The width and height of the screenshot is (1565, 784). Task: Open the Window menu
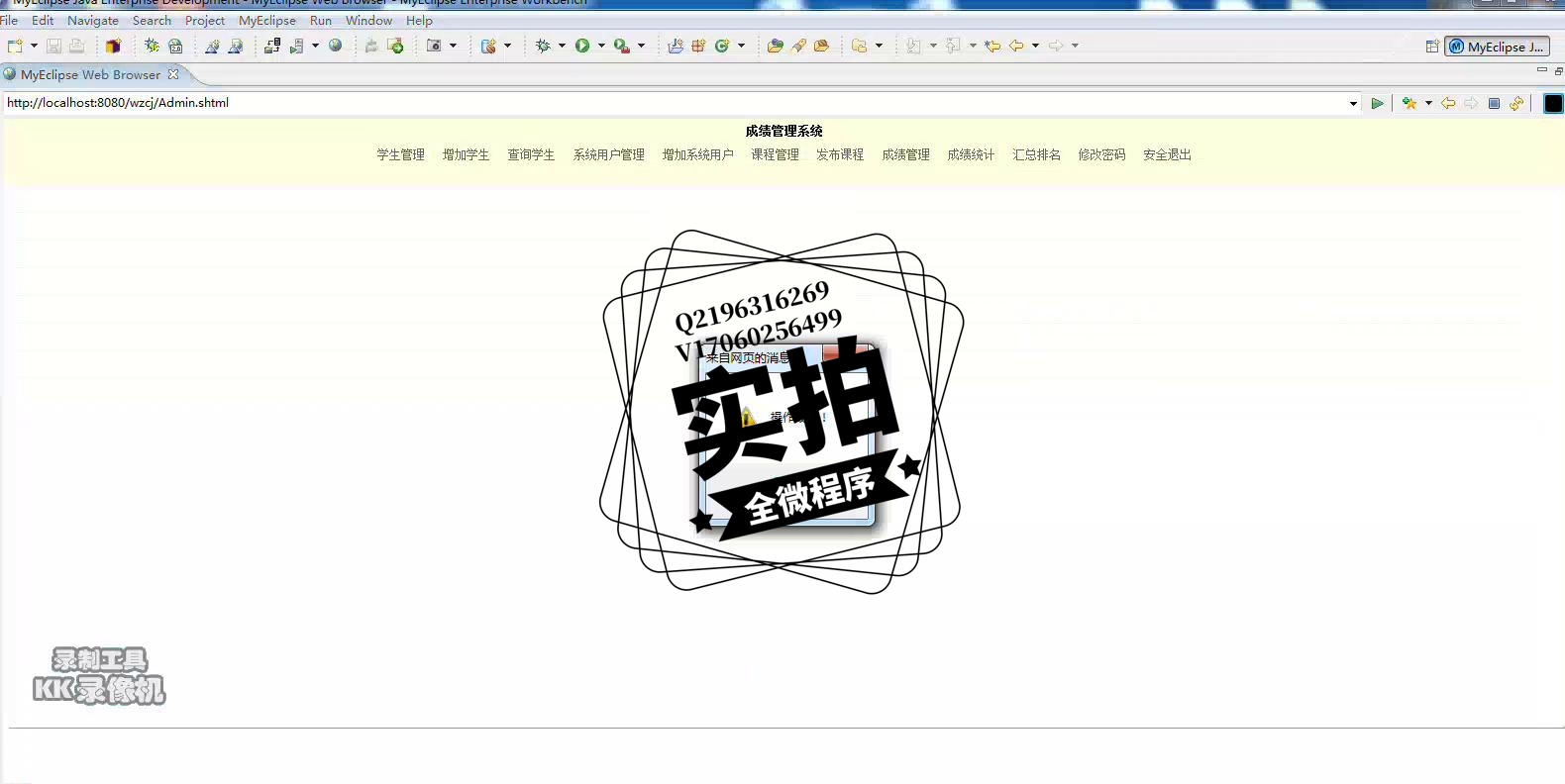(x=368, y=20)
